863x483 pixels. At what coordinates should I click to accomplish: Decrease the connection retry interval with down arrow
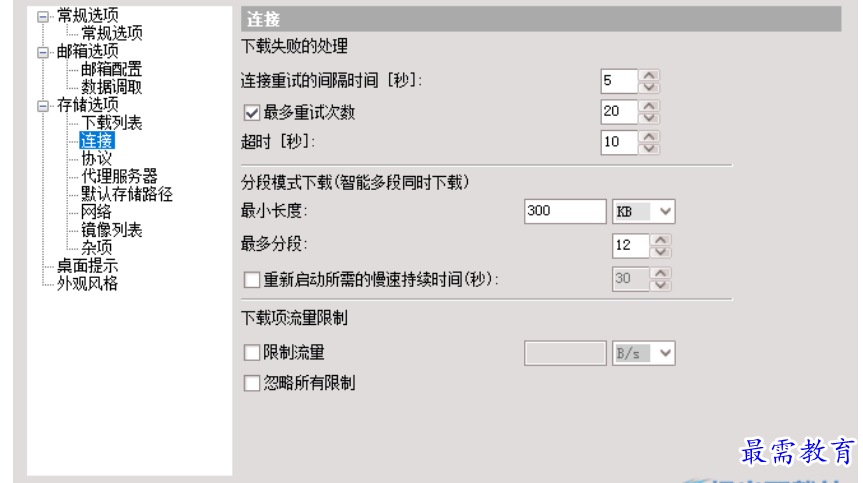(649, 87)
